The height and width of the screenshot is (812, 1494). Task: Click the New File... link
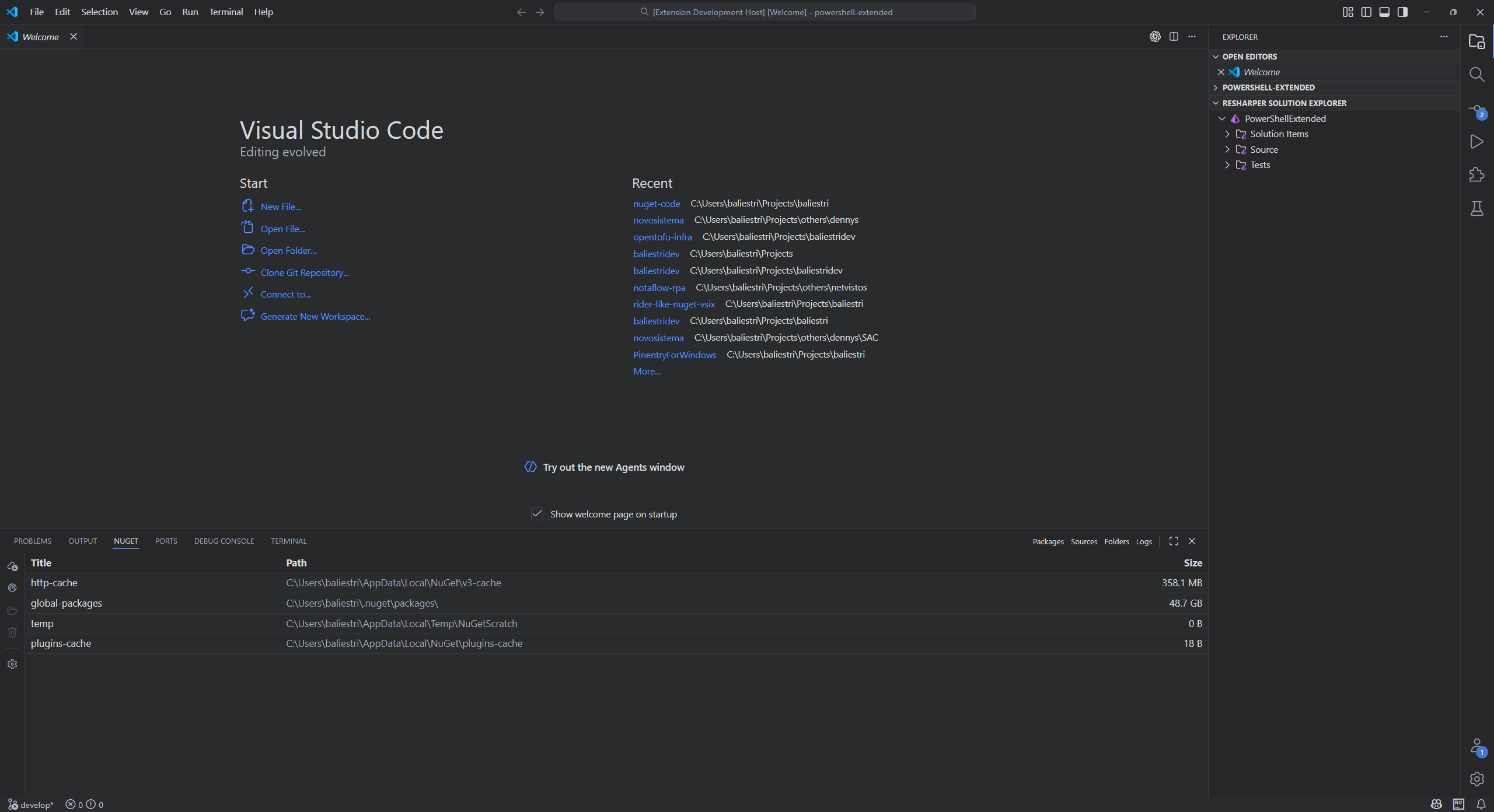click(x=281, y=206)
